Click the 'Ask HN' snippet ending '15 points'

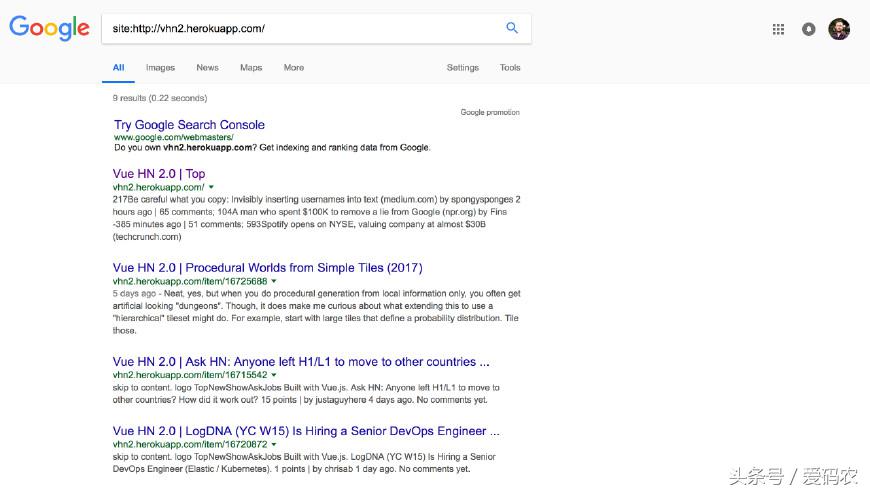[x=306, y=394]
